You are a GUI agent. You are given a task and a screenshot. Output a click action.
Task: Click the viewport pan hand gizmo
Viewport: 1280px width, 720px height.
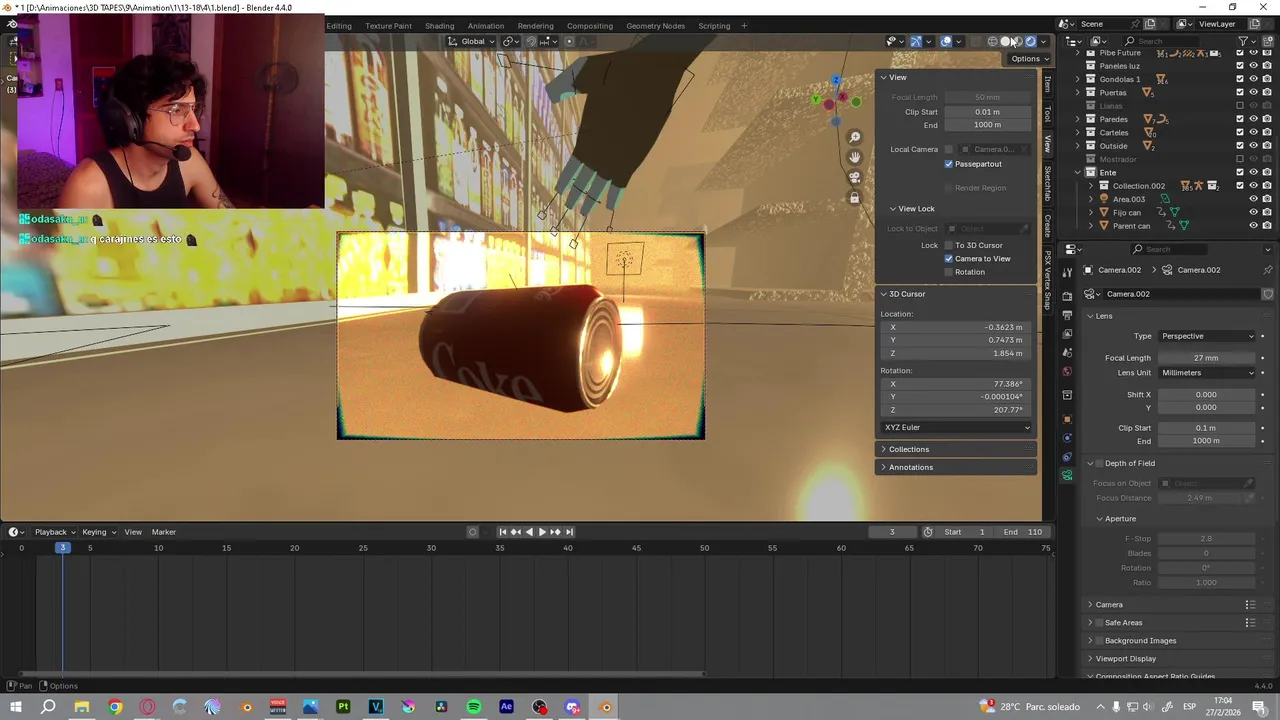pyautogui.click(x=855, y=157)
